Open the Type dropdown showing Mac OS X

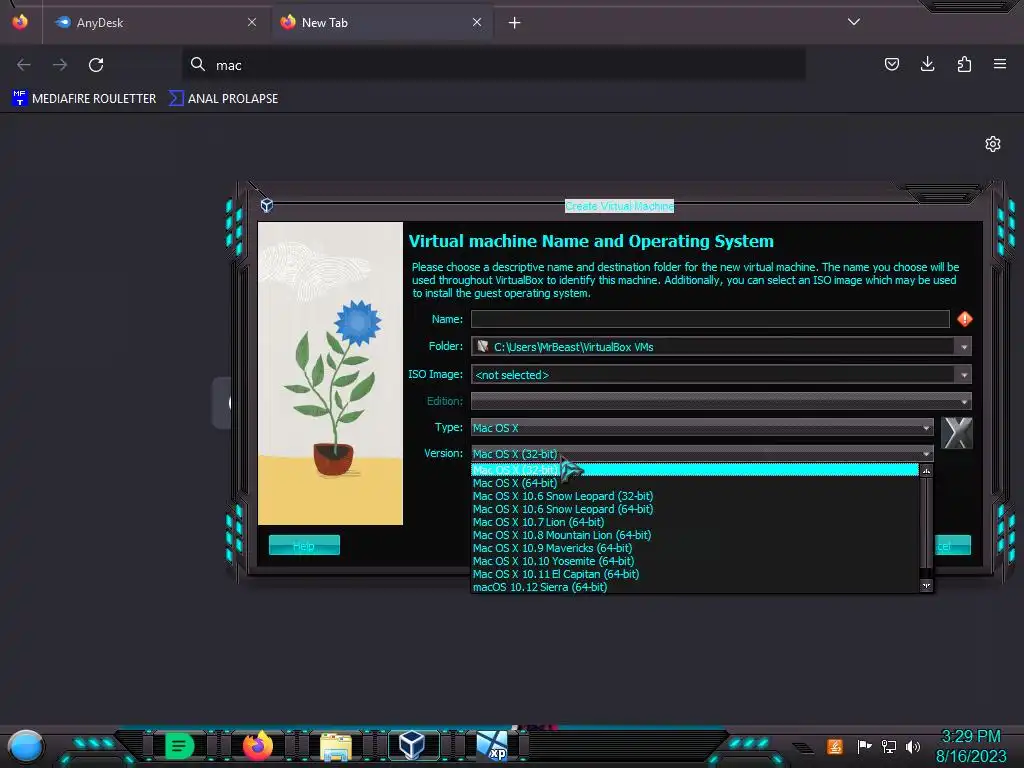pos(702,428)
